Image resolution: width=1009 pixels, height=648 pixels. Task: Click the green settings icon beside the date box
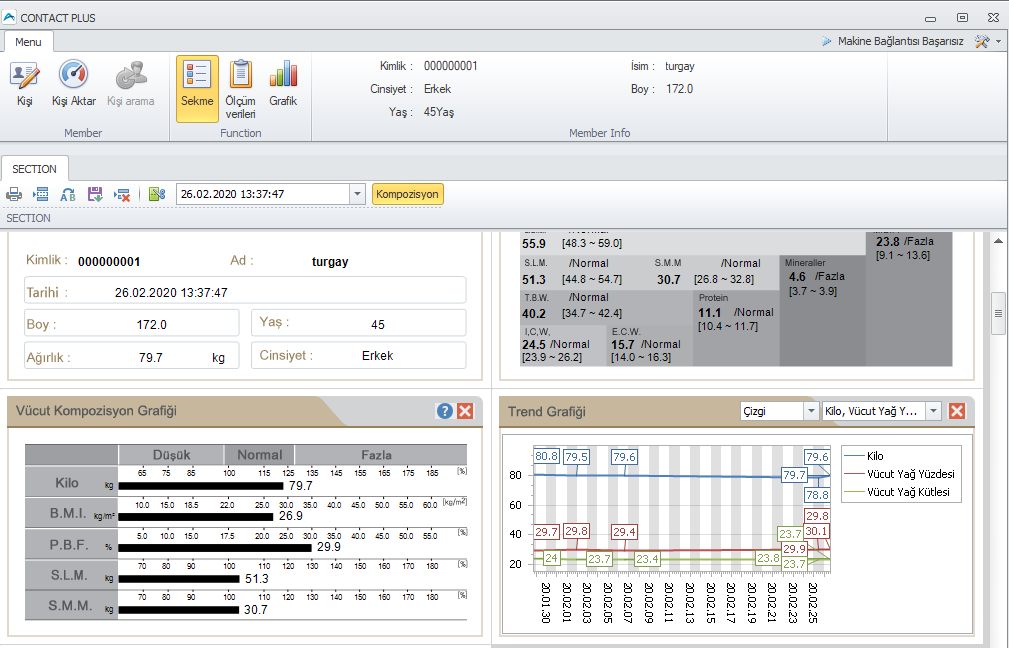pyautogui.click(x=157, y=194)
